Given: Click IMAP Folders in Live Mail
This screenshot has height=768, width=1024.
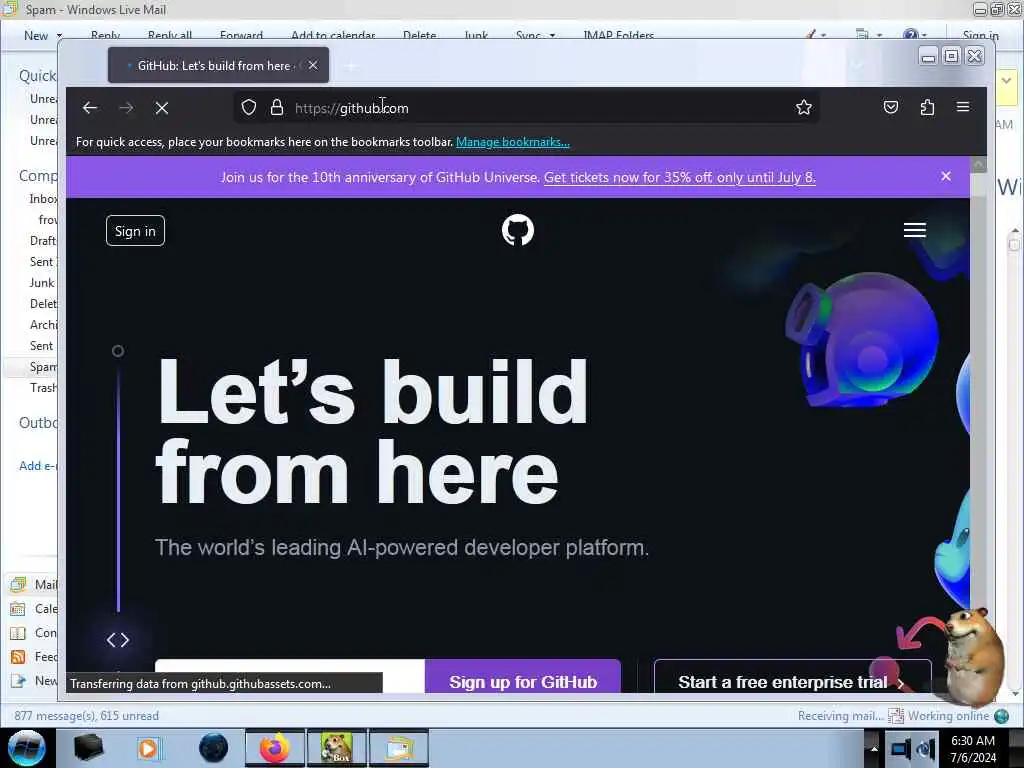Looking at the screenshot, I should click(618, 35).
